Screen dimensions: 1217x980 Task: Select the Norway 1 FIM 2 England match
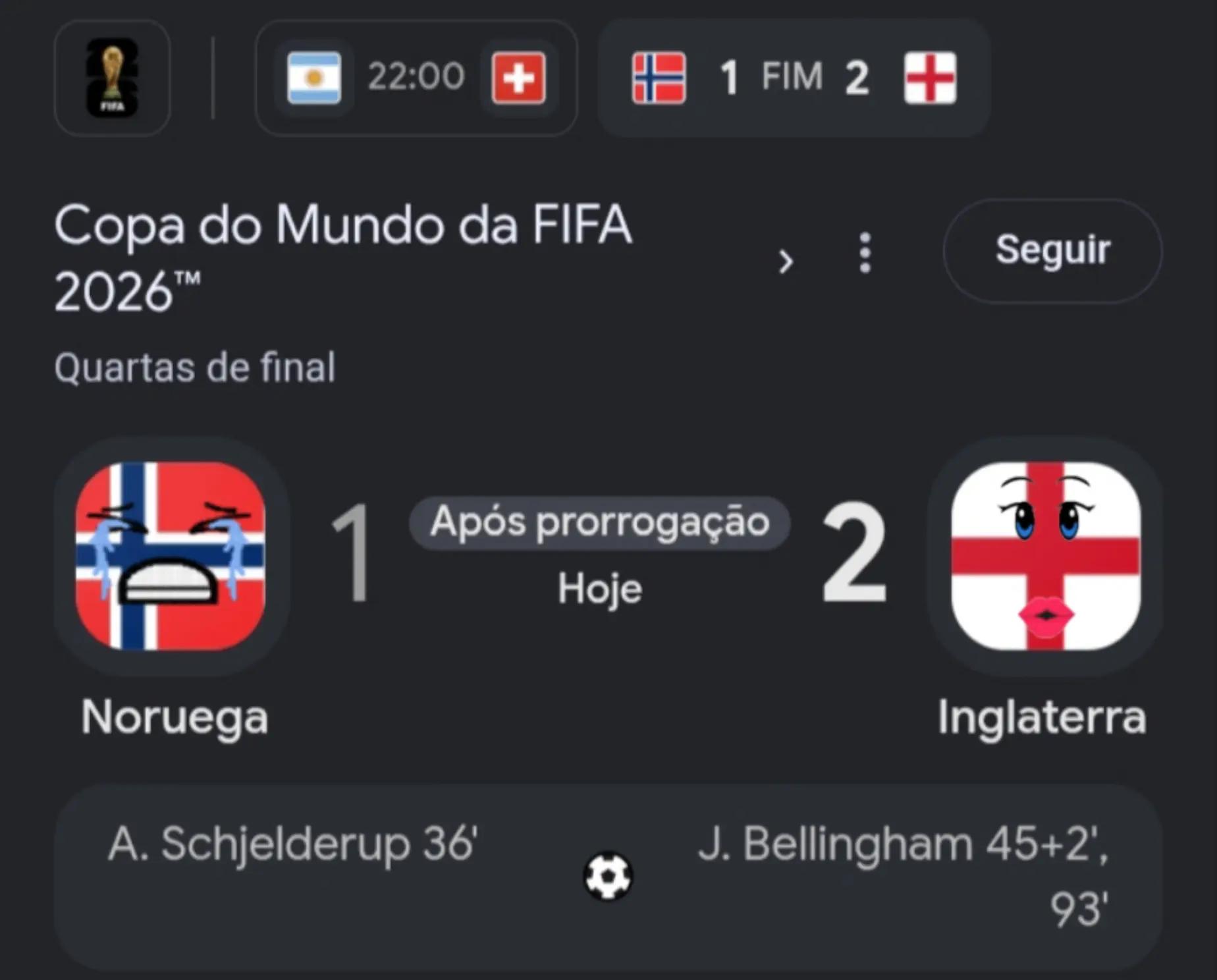point(794,78)
